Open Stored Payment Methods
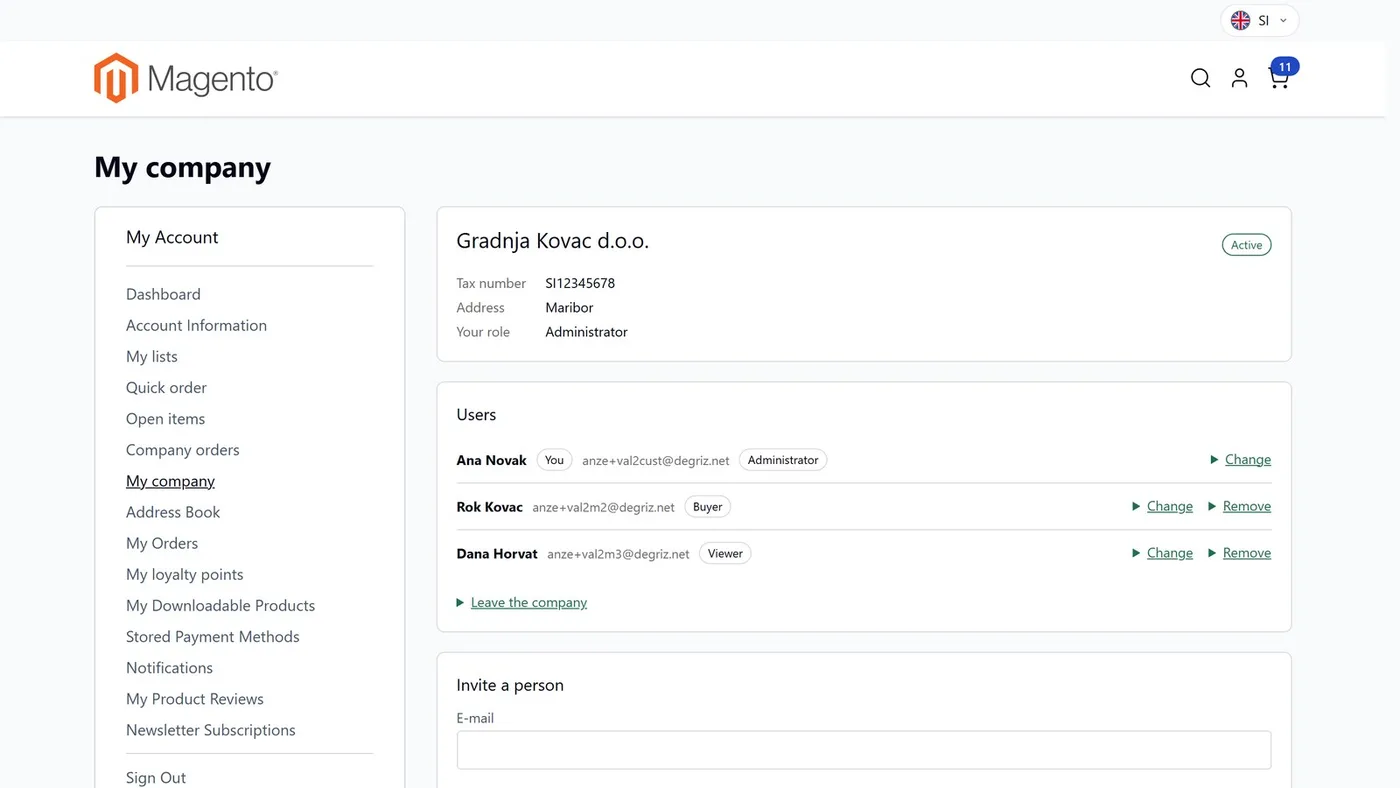 212,636
